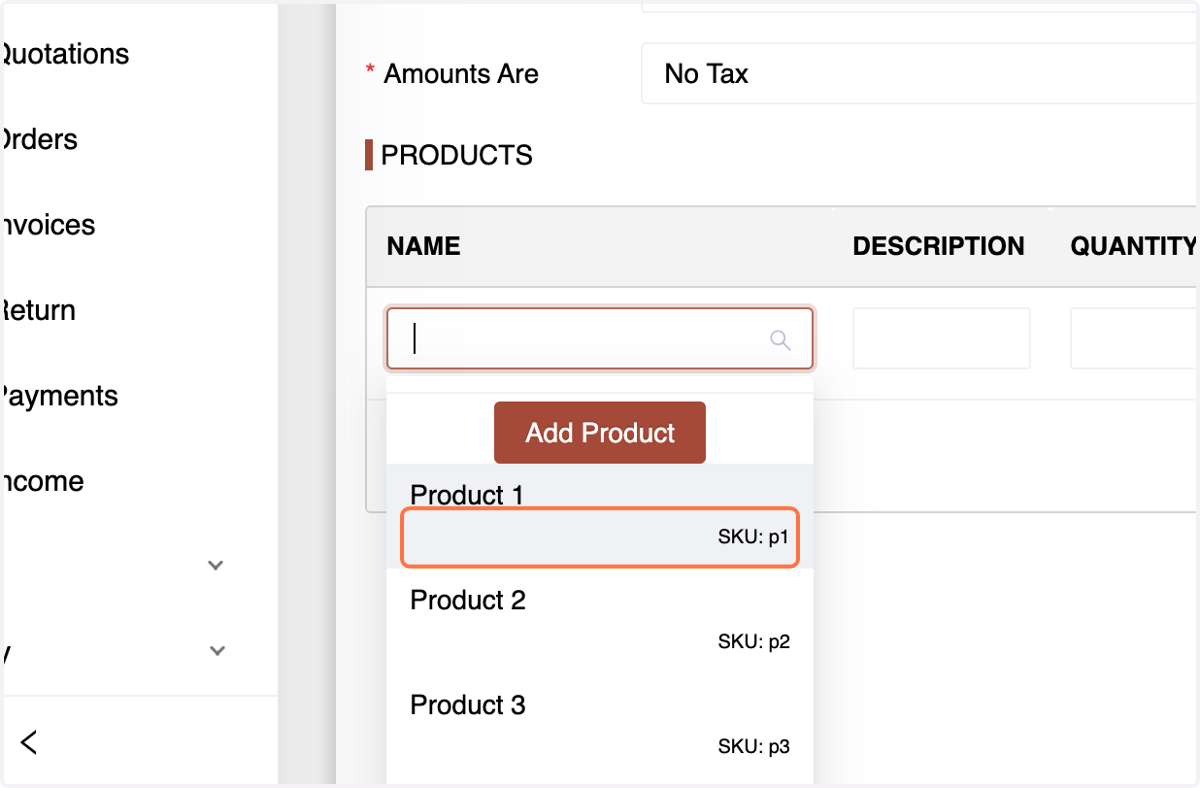This screenshot has height=788, width=1200.
Task: Collapse the sidebar with the back arrow
Action: (x=29, y=742)
